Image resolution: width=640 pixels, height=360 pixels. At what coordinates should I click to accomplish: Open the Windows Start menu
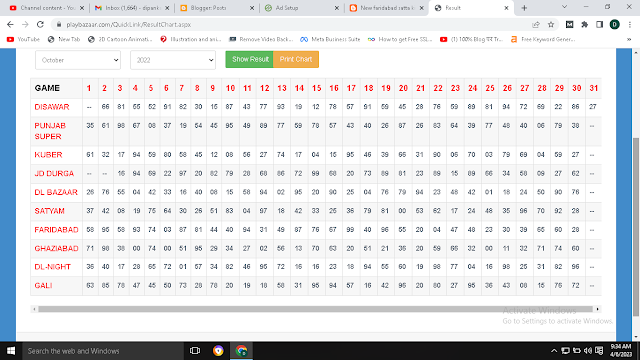point(11,351)
